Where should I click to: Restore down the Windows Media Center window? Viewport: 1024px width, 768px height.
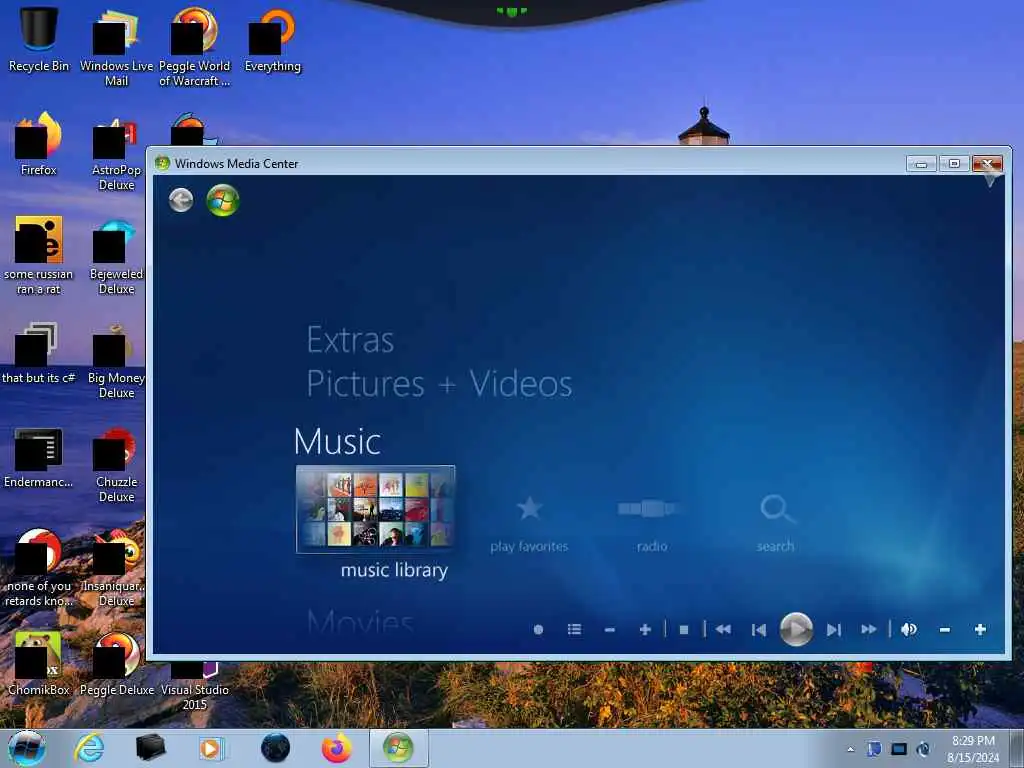(954, 163)
